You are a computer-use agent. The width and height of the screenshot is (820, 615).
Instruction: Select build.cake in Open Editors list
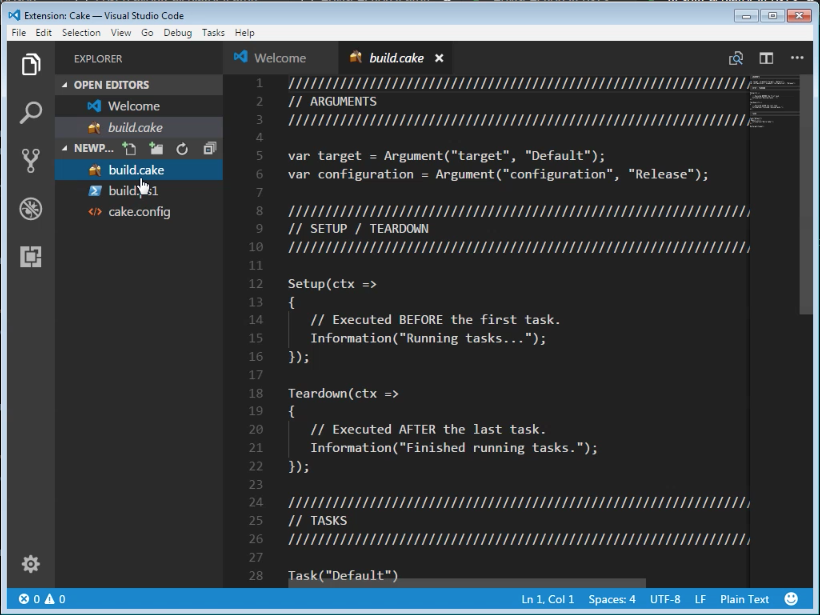(x=139, y=128)
